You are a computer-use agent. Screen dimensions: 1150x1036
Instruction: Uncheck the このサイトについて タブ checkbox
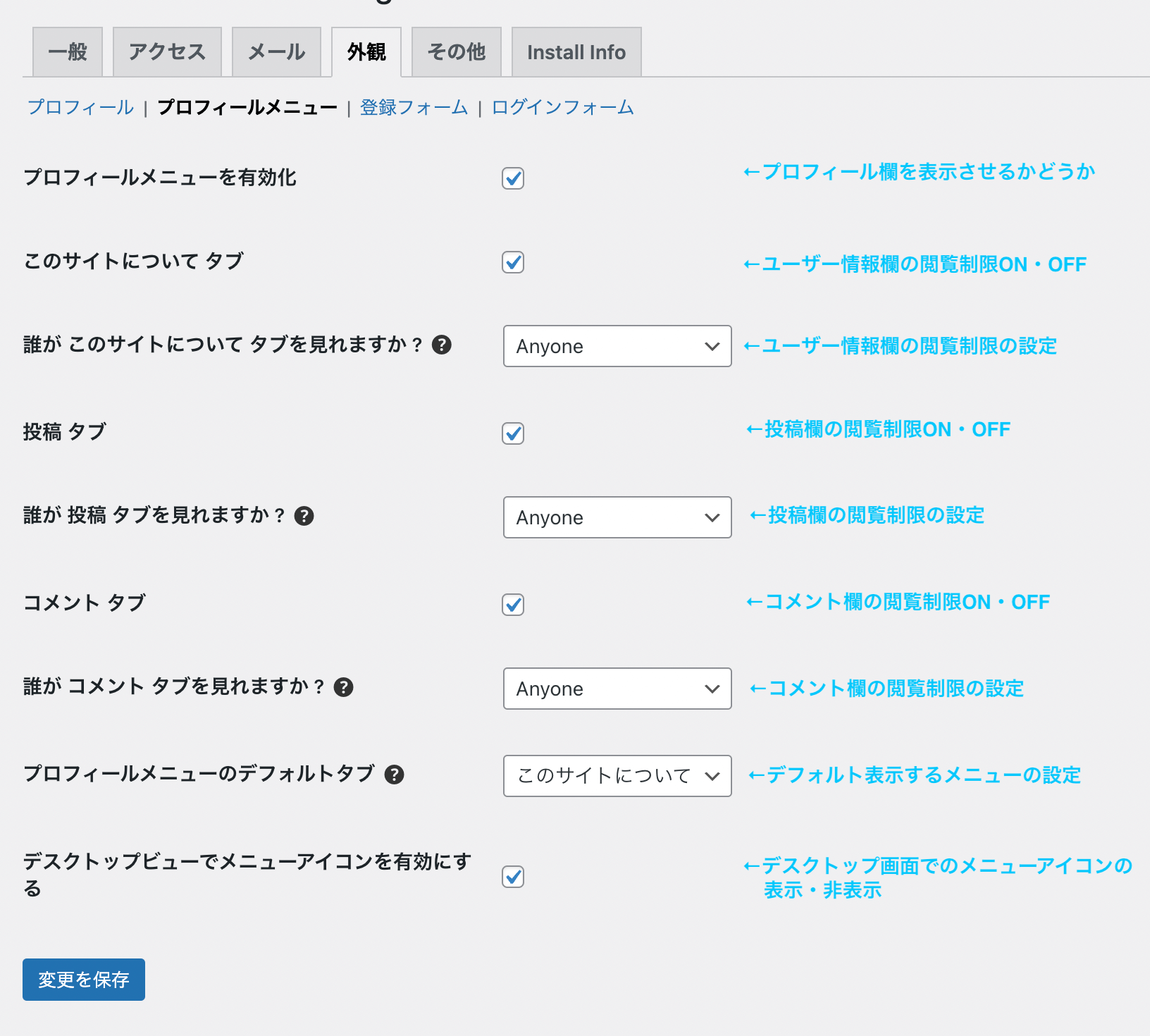click(513, 262)
